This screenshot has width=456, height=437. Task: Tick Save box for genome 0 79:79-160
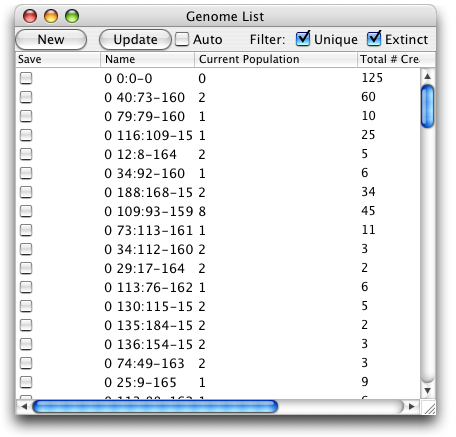tap(26, 116)
